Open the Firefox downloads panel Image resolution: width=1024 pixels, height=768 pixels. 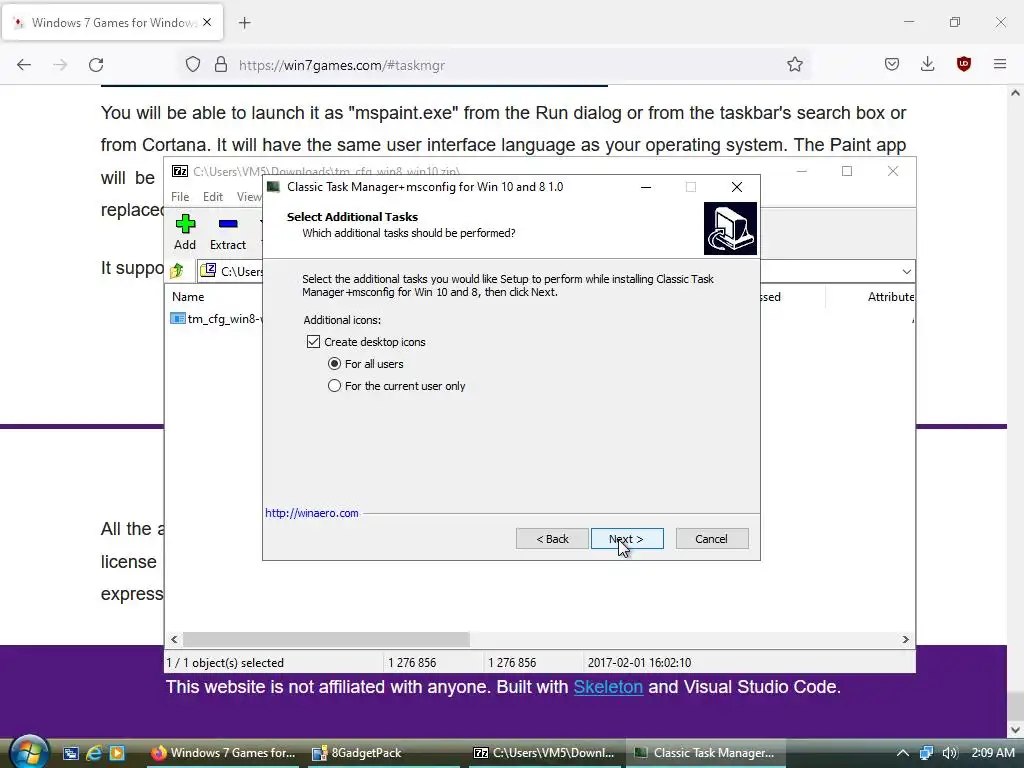(x=927, y=64)
